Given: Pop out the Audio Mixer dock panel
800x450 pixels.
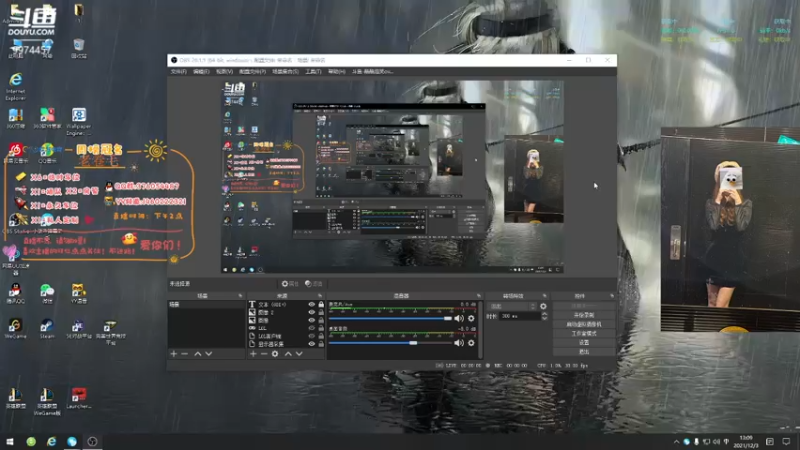Looking at the screenshot, I should tap(479, 296).
